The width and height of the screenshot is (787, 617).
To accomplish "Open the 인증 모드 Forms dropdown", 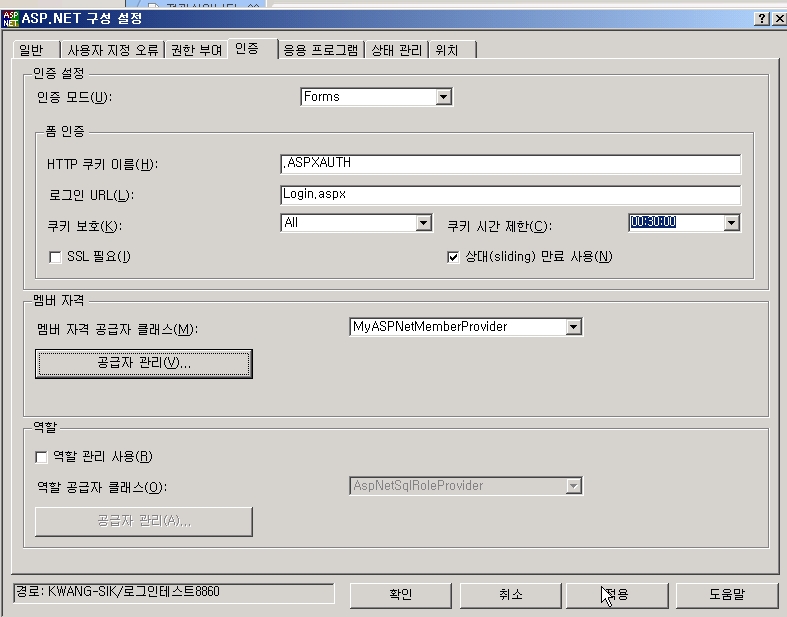I will [x=444, y=97].
